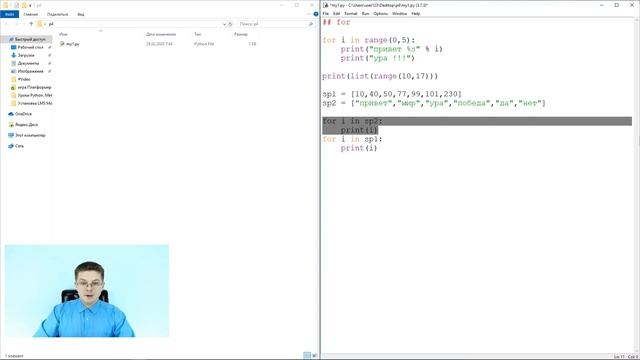
Task: Sort files by Имя column
Action: point(63,34)
